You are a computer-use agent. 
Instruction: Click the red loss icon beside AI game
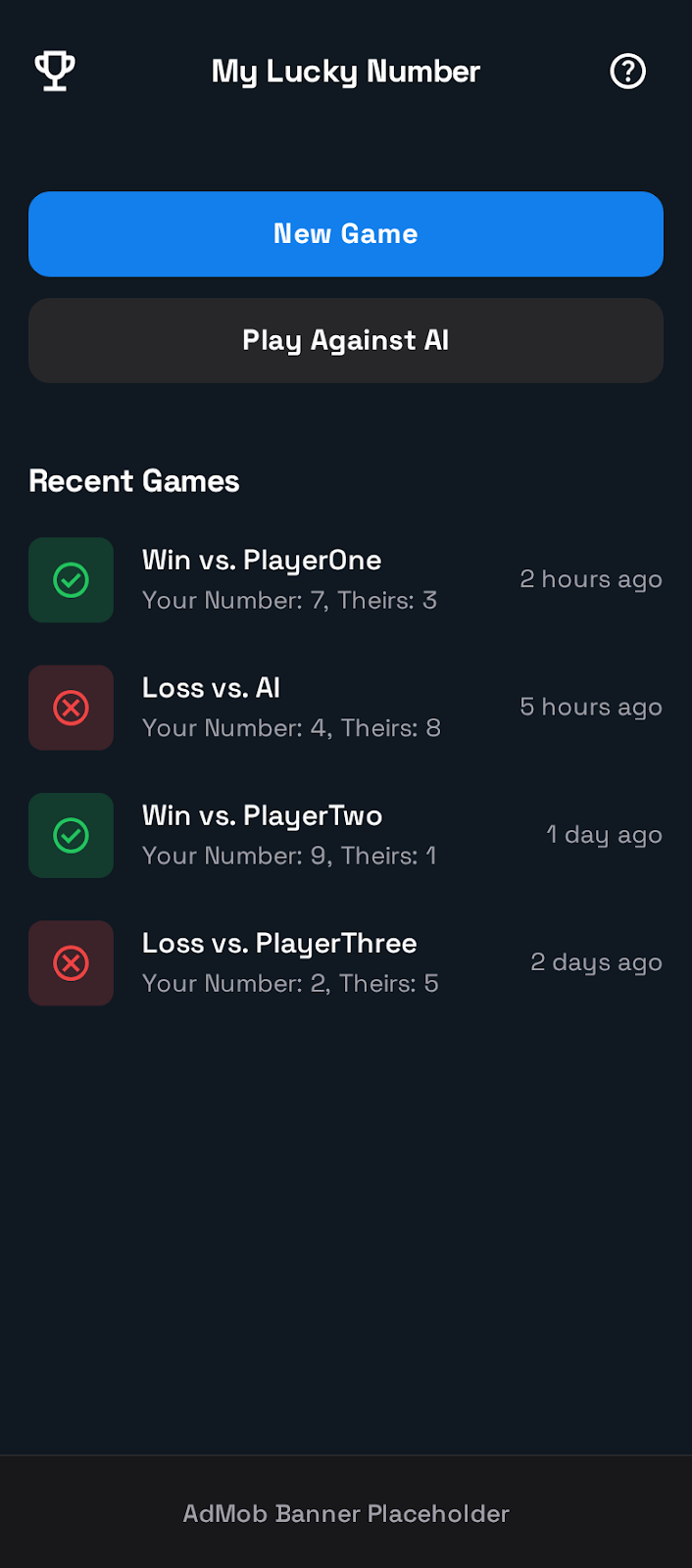click(x=71, y=708)
